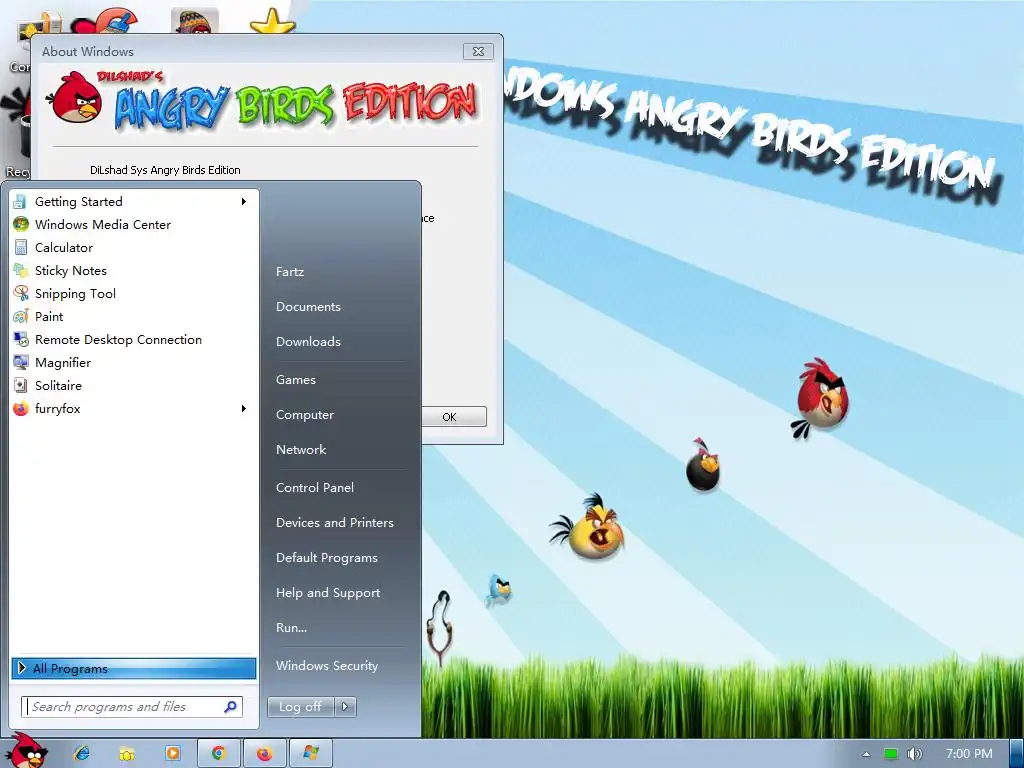Switch to Chrome in the taskbar
The height and width of the screenshot is (768, 1024).
click(x=219, y=754)
